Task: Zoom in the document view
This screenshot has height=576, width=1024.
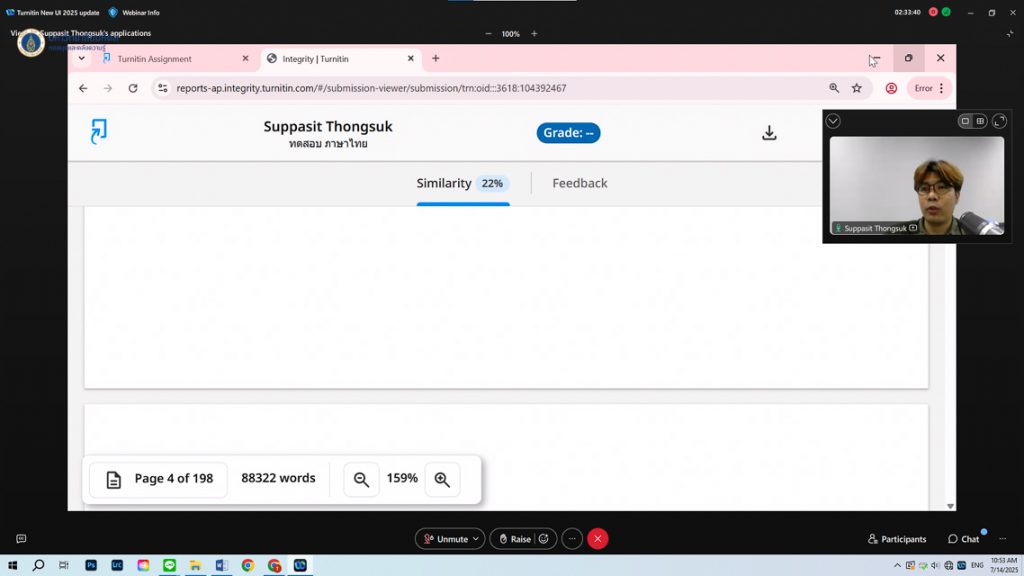Action: tap(442, 479)
